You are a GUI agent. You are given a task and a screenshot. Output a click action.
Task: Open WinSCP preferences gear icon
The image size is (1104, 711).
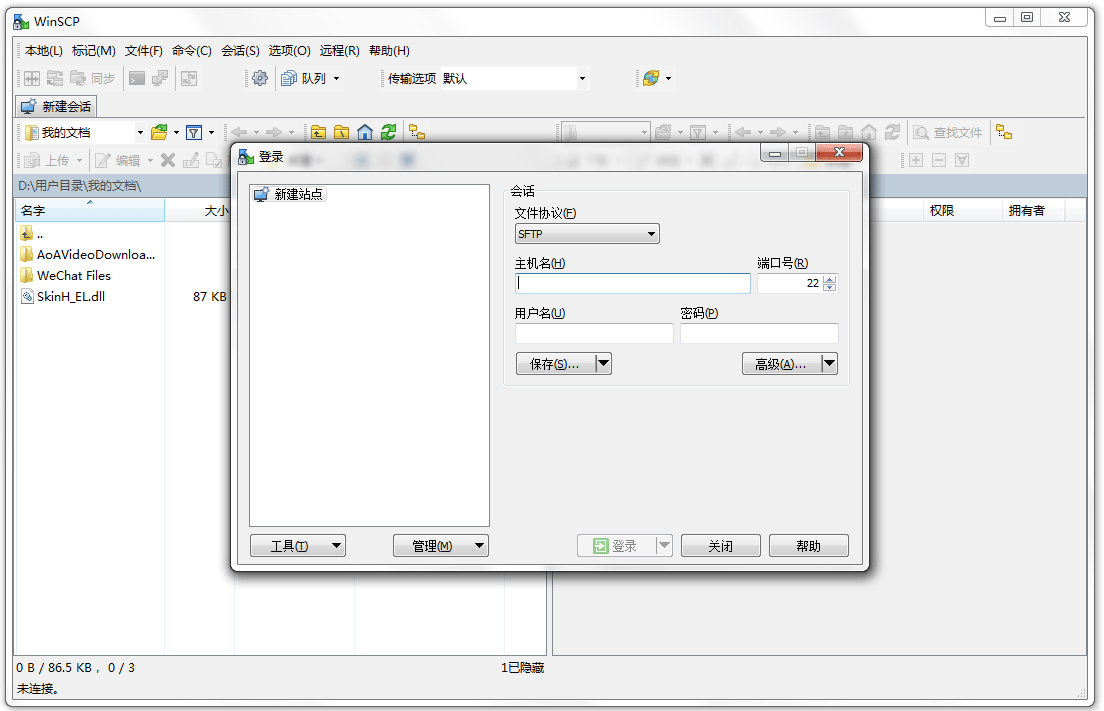click(x=259, y=77)
